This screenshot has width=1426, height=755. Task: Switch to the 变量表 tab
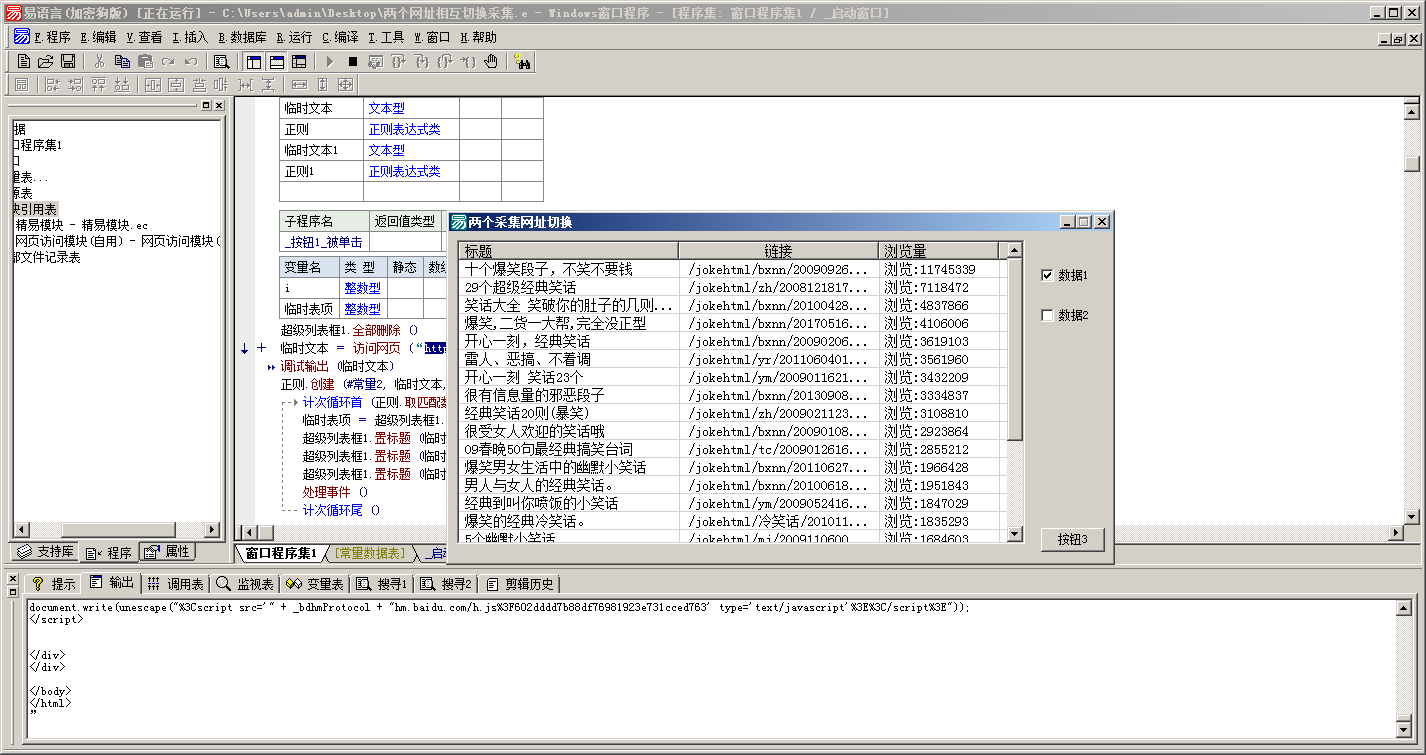[315, 583]
